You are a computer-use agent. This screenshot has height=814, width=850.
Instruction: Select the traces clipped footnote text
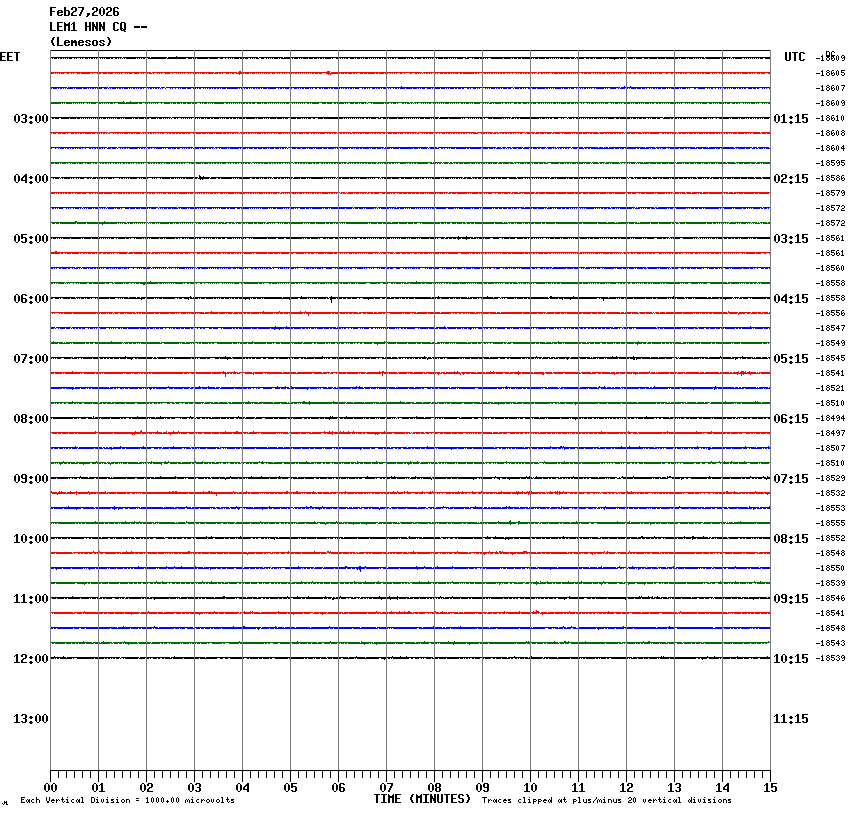coord(606,800)
